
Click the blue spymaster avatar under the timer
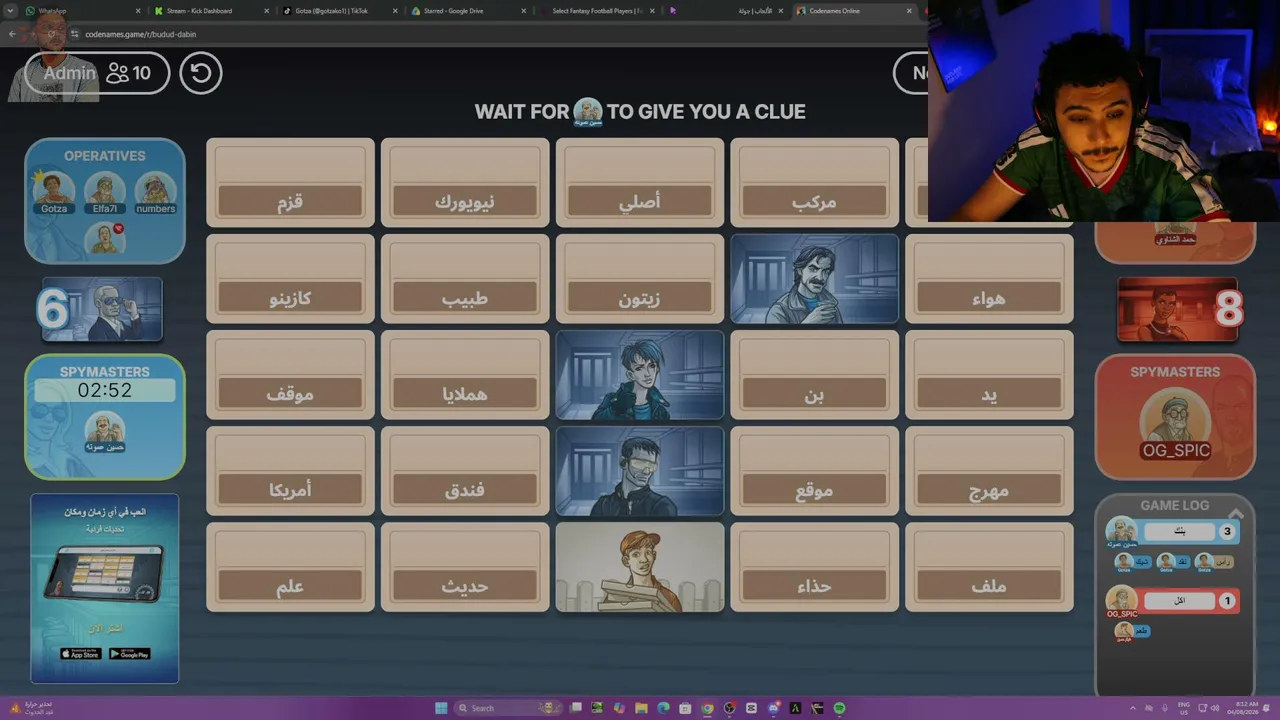coord(105,431)
